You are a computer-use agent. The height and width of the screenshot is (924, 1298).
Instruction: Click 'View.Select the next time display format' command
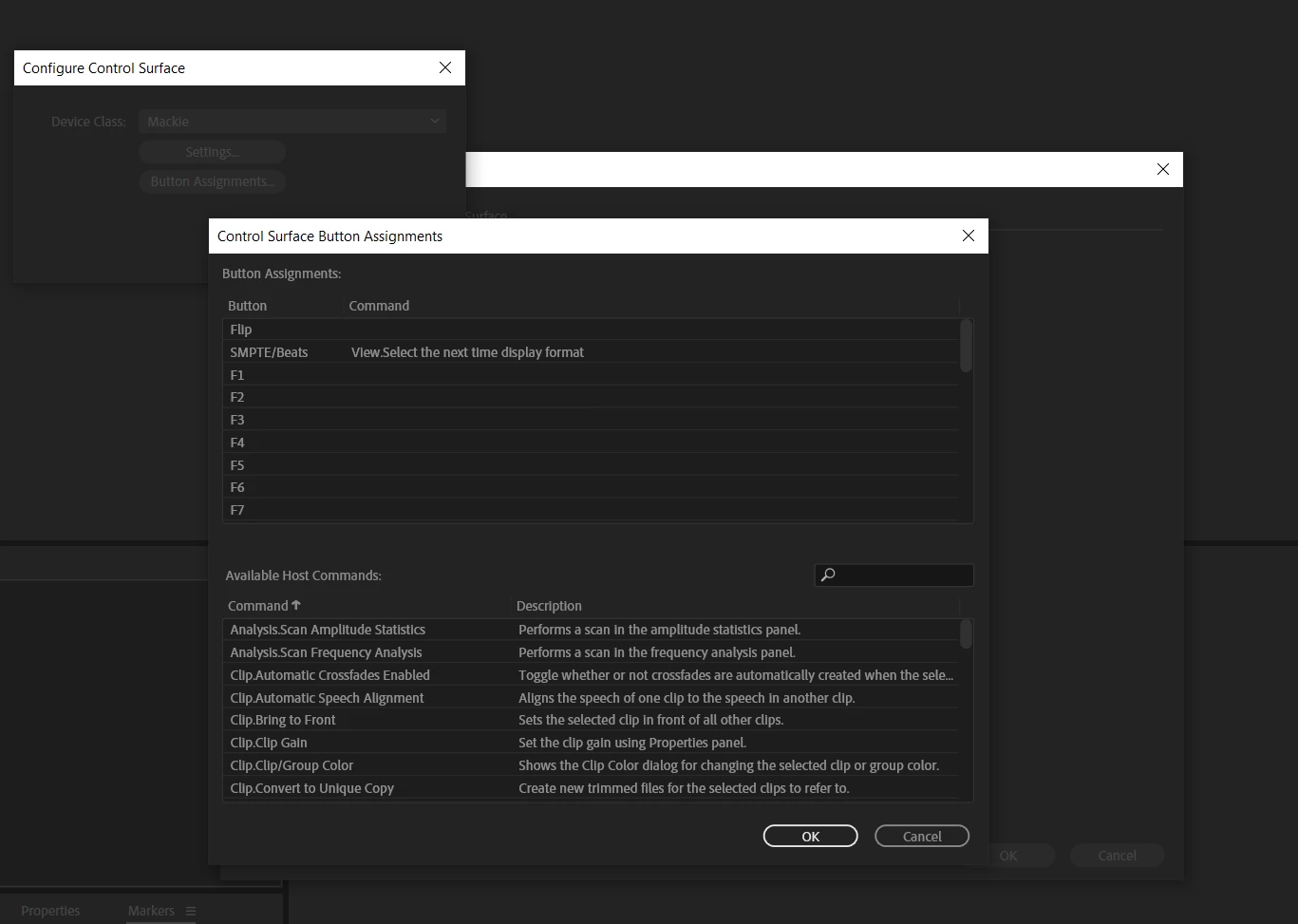click(467, 352)
